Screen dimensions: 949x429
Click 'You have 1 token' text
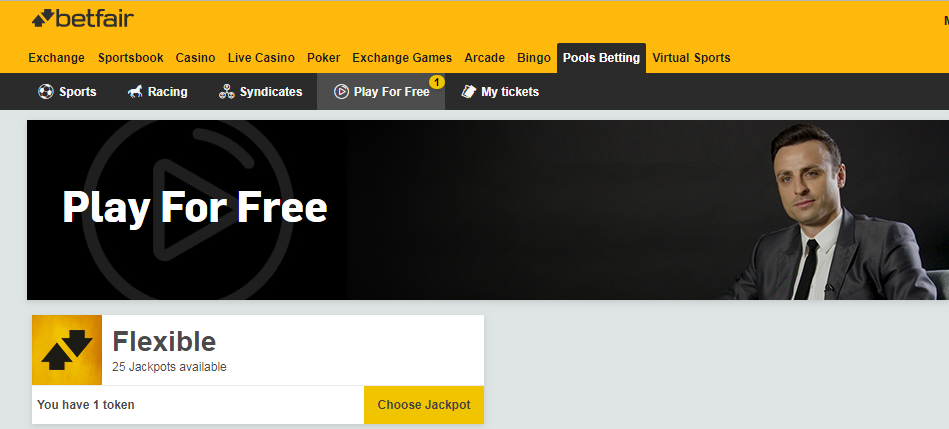click(86, 405)
